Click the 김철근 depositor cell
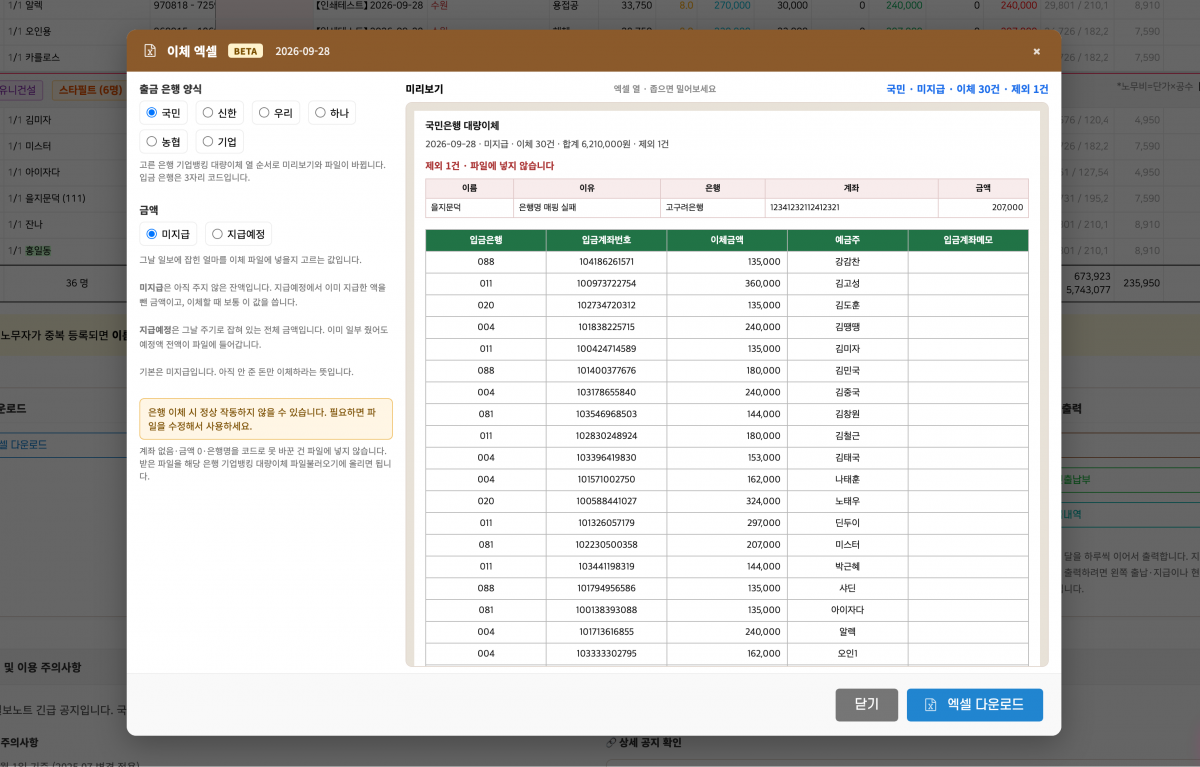The image size is (1200, 767). point(847,436)
